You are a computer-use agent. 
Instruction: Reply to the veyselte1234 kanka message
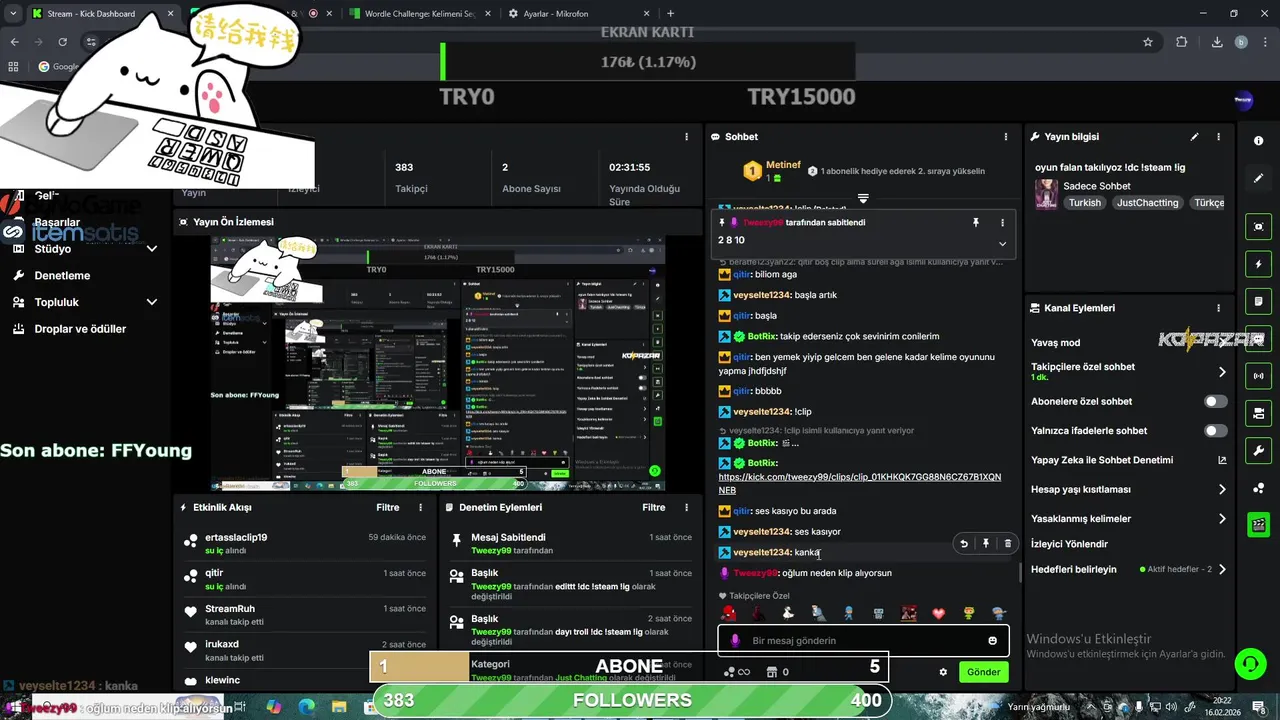(964, 544)
